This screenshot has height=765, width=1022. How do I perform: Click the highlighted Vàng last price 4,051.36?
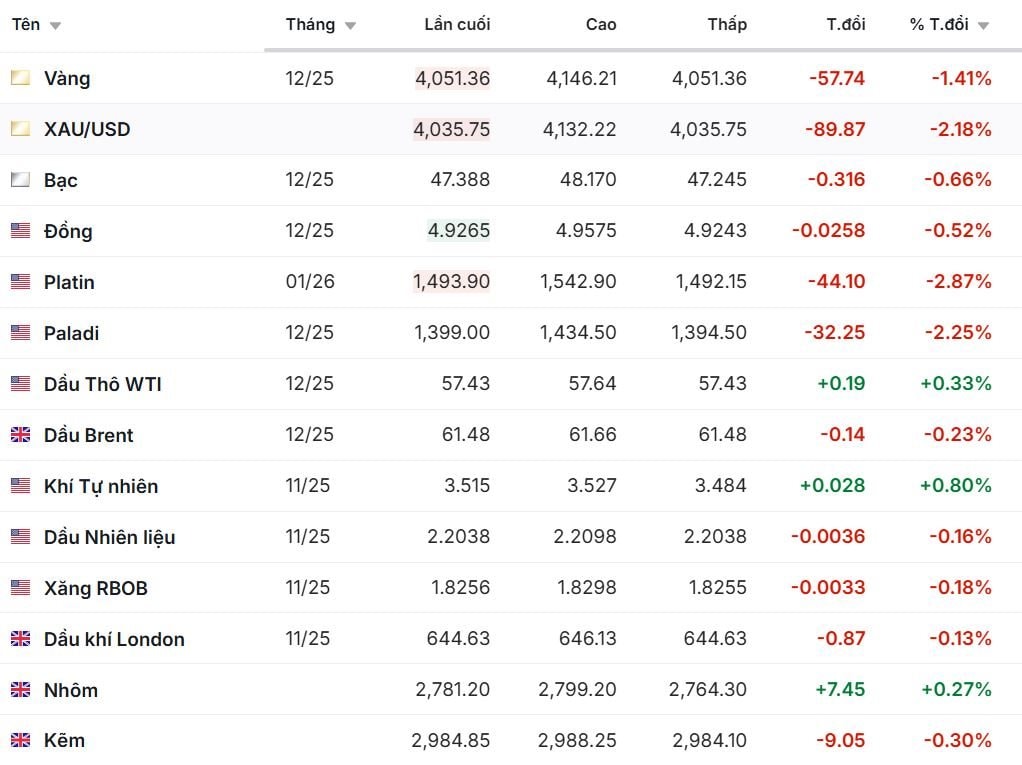point(452,78)
